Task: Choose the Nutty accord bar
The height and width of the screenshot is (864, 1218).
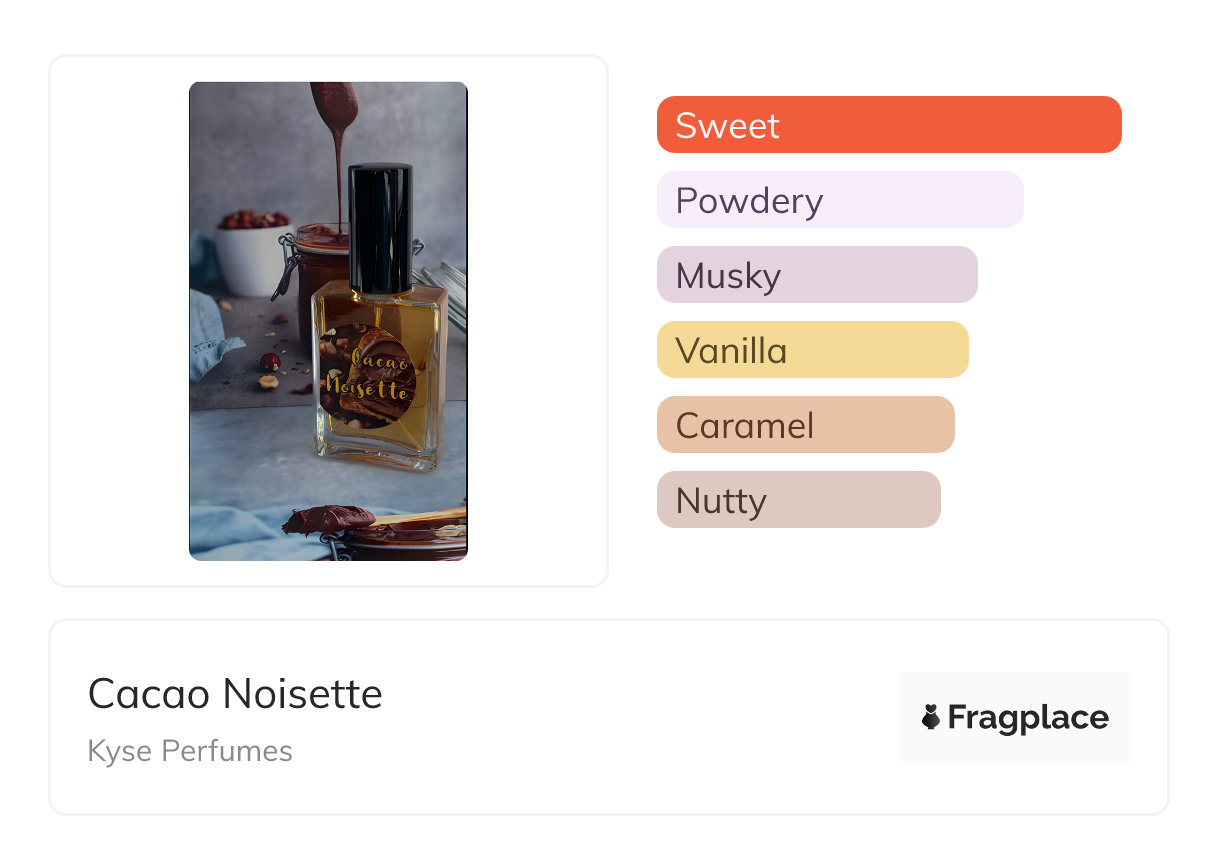Action: tap(799, 500)
